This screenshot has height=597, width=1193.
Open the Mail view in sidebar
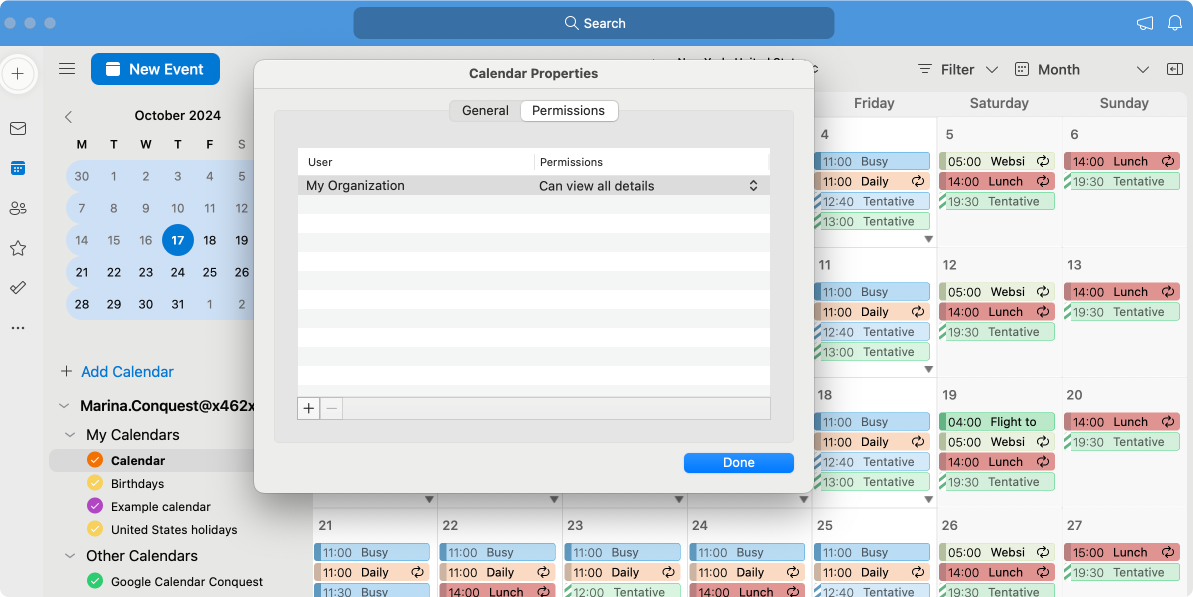(x=18, y=129)
